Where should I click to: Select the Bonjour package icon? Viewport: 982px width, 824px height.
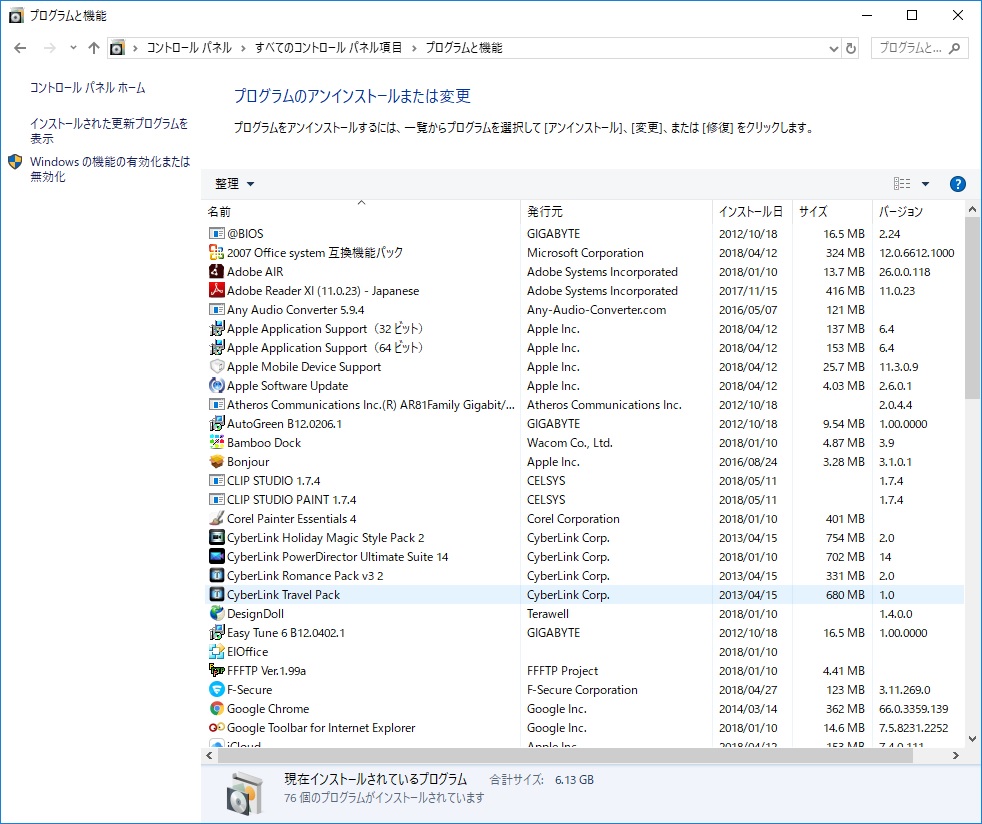tap(217, 461)
